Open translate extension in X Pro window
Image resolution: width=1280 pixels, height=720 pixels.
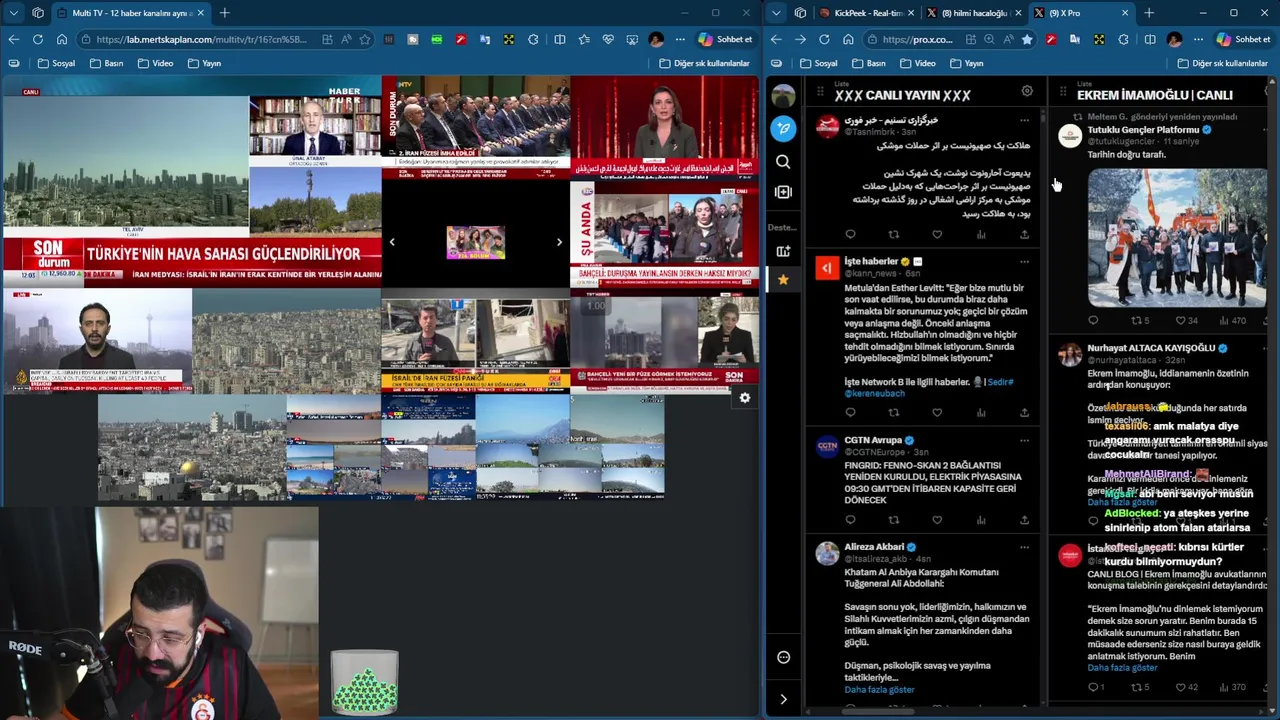(1075, 39)
